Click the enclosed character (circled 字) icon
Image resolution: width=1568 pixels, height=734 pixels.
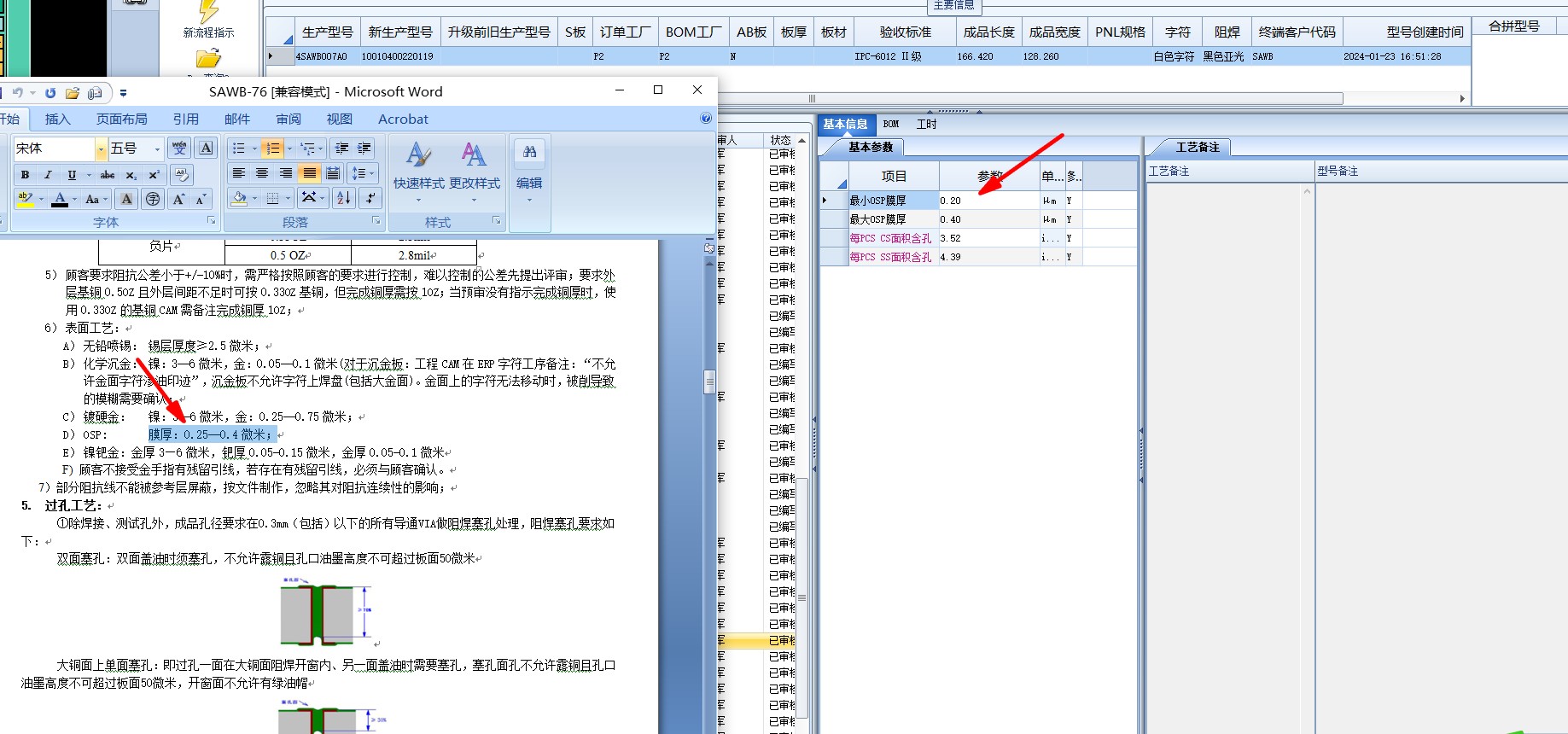click(x=153, y=199)
